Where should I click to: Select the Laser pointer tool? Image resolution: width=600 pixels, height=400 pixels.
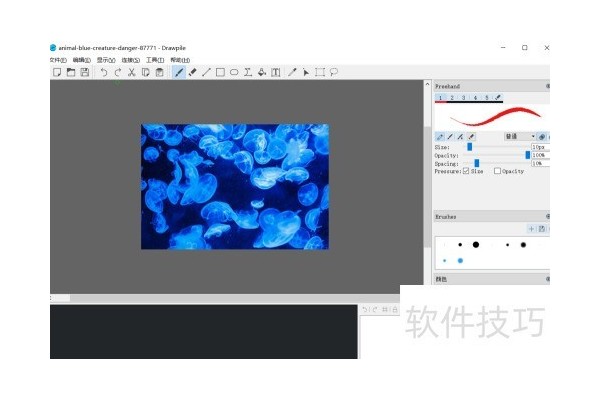tap(306, 72)
